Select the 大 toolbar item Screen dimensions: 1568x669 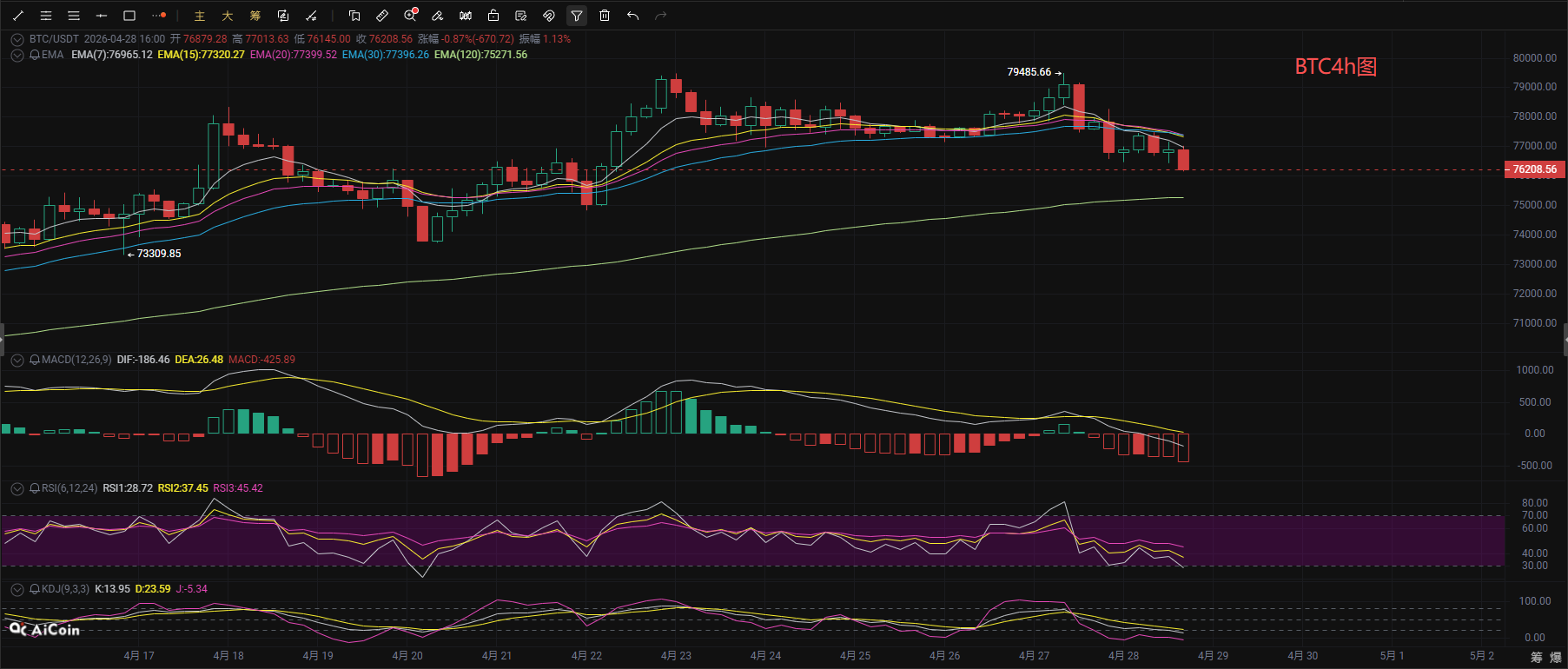(x=228, y=16)
